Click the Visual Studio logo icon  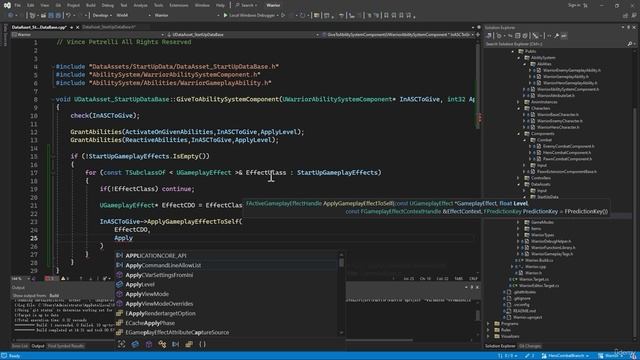(x=6, y=5)
